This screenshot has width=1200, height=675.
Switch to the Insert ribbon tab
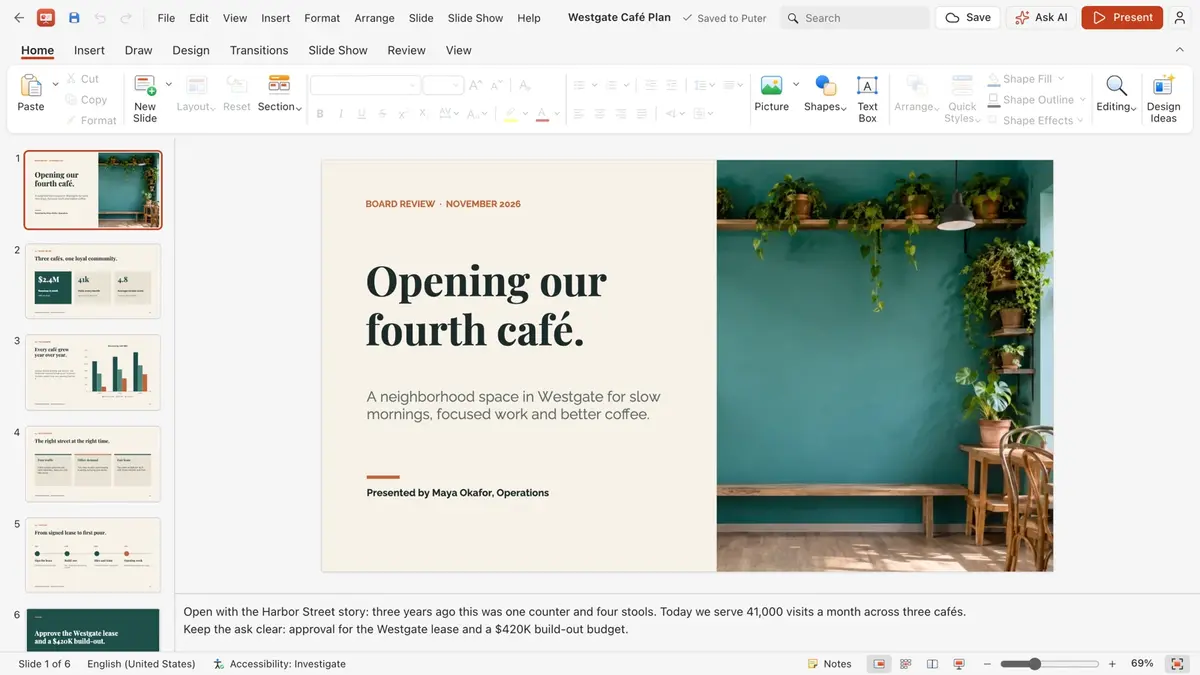(89, 50)
